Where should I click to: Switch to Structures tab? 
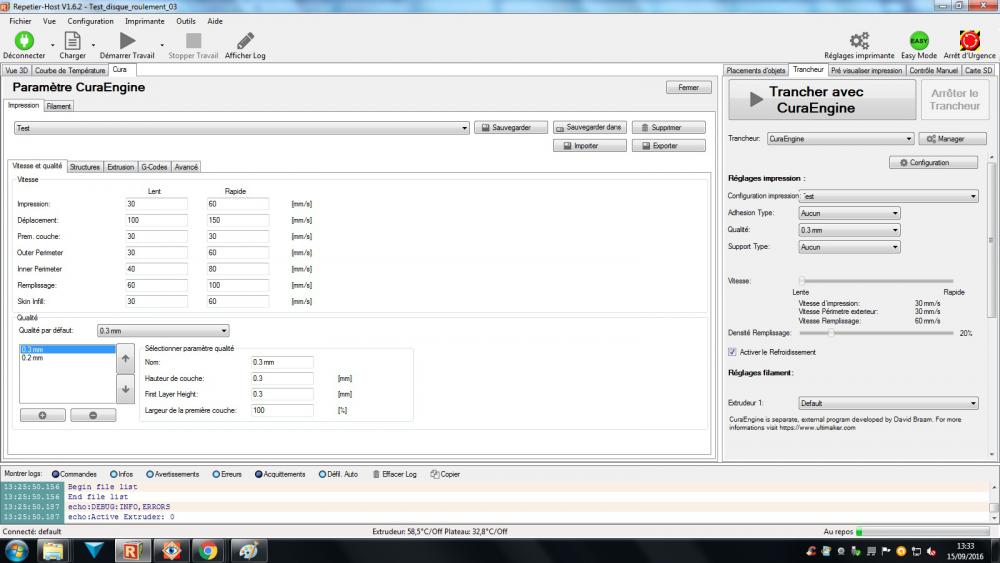(x=85, y=167)
